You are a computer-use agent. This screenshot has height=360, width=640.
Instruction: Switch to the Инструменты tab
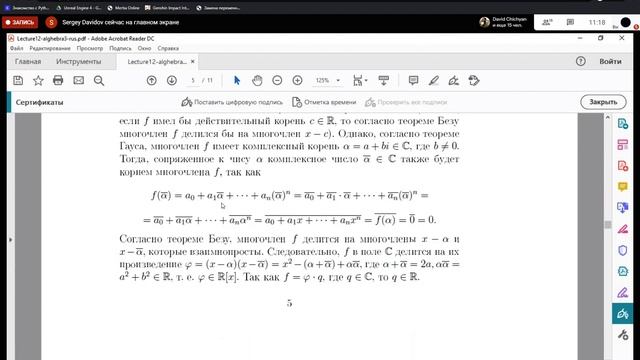coord(78,62)
